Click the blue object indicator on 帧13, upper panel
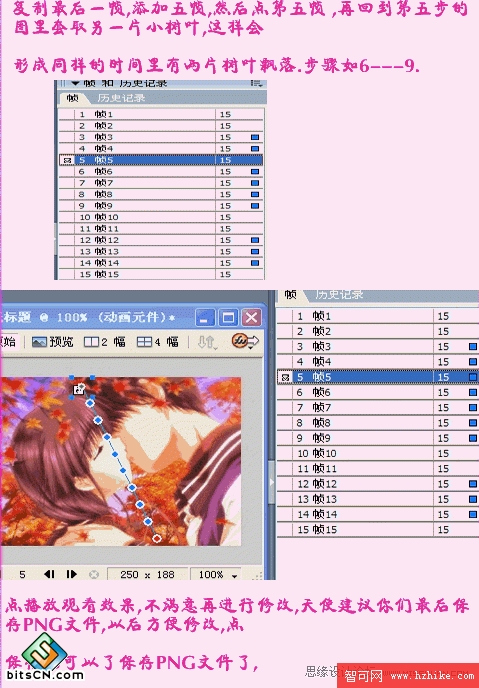479x688 pixels. tap(255, 251)
